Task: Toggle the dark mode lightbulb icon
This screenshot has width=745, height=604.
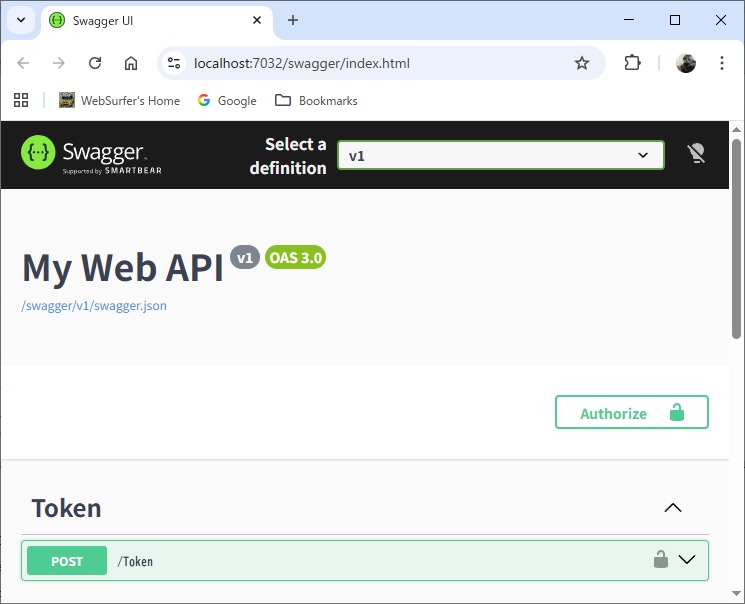Action: (x=697, y=153)
